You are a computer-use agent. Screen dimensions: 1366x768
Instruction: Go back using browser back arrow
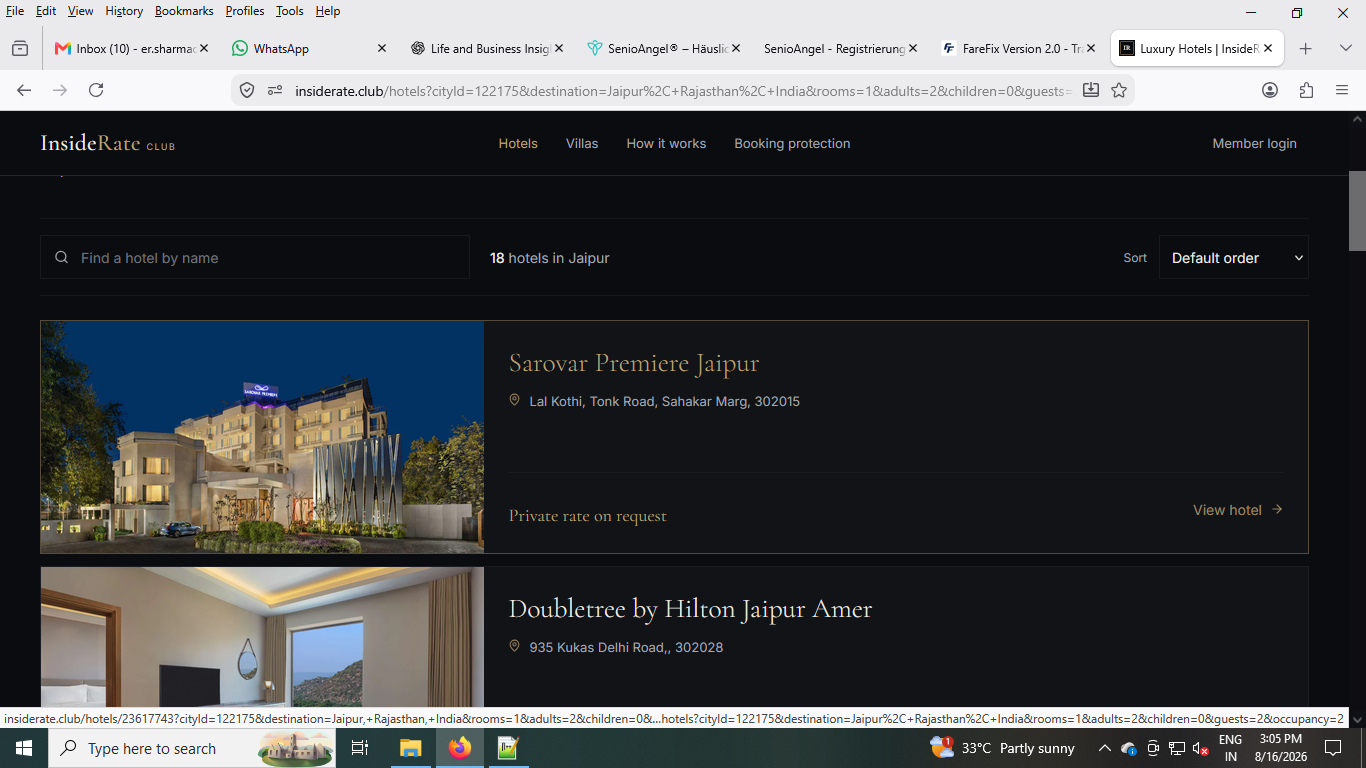[x=24, y=90]
